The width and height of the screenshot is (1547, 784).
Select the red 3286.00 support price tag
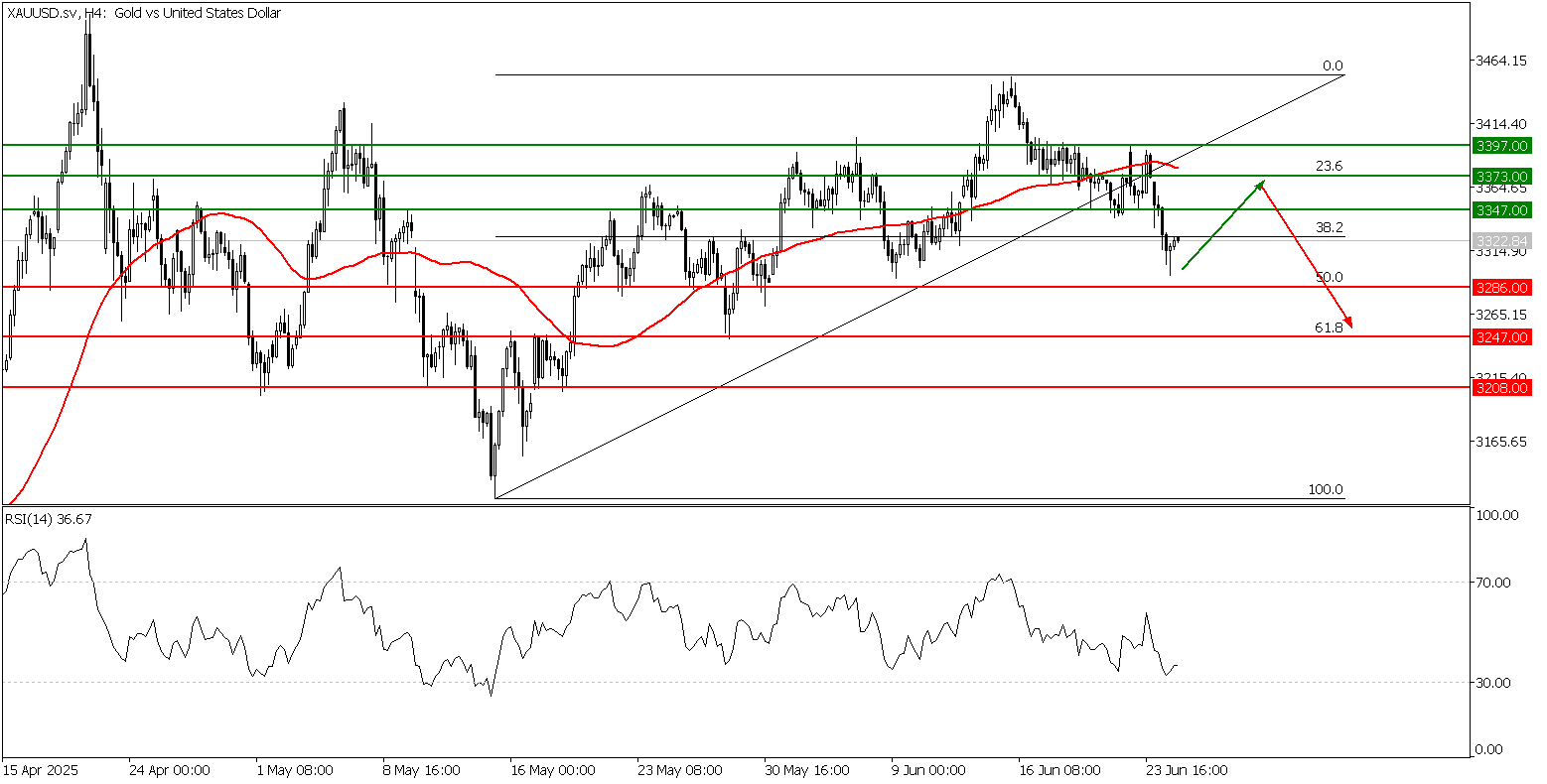coord(1501,288)
